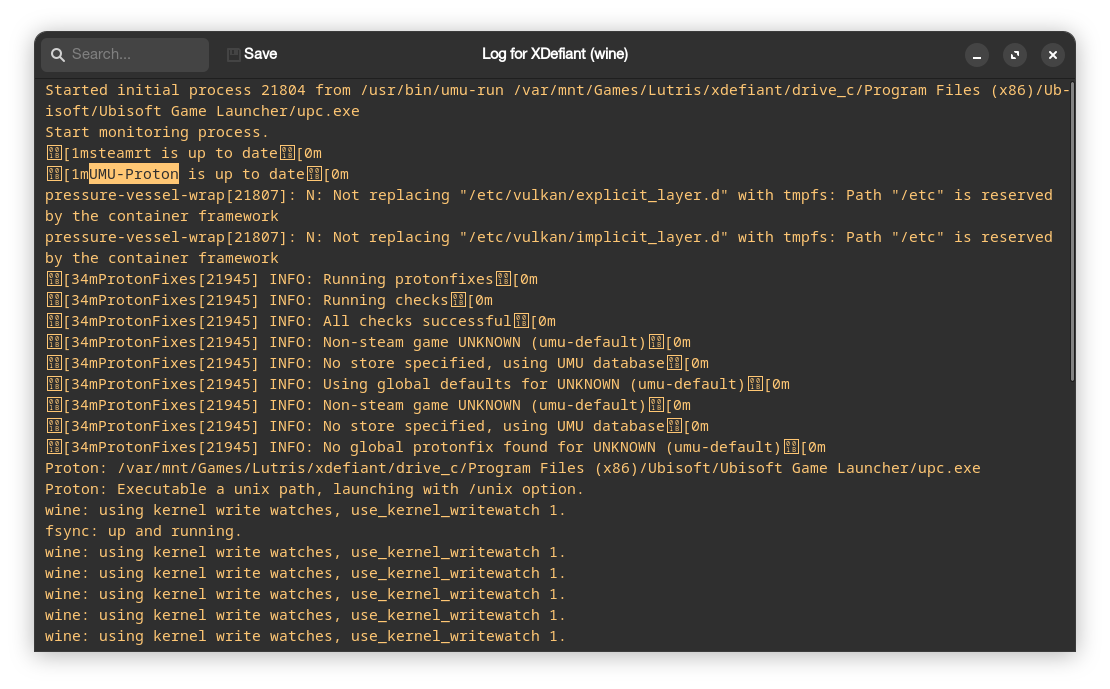Click the highlighted UMU-Proton text

coord(134,174)
